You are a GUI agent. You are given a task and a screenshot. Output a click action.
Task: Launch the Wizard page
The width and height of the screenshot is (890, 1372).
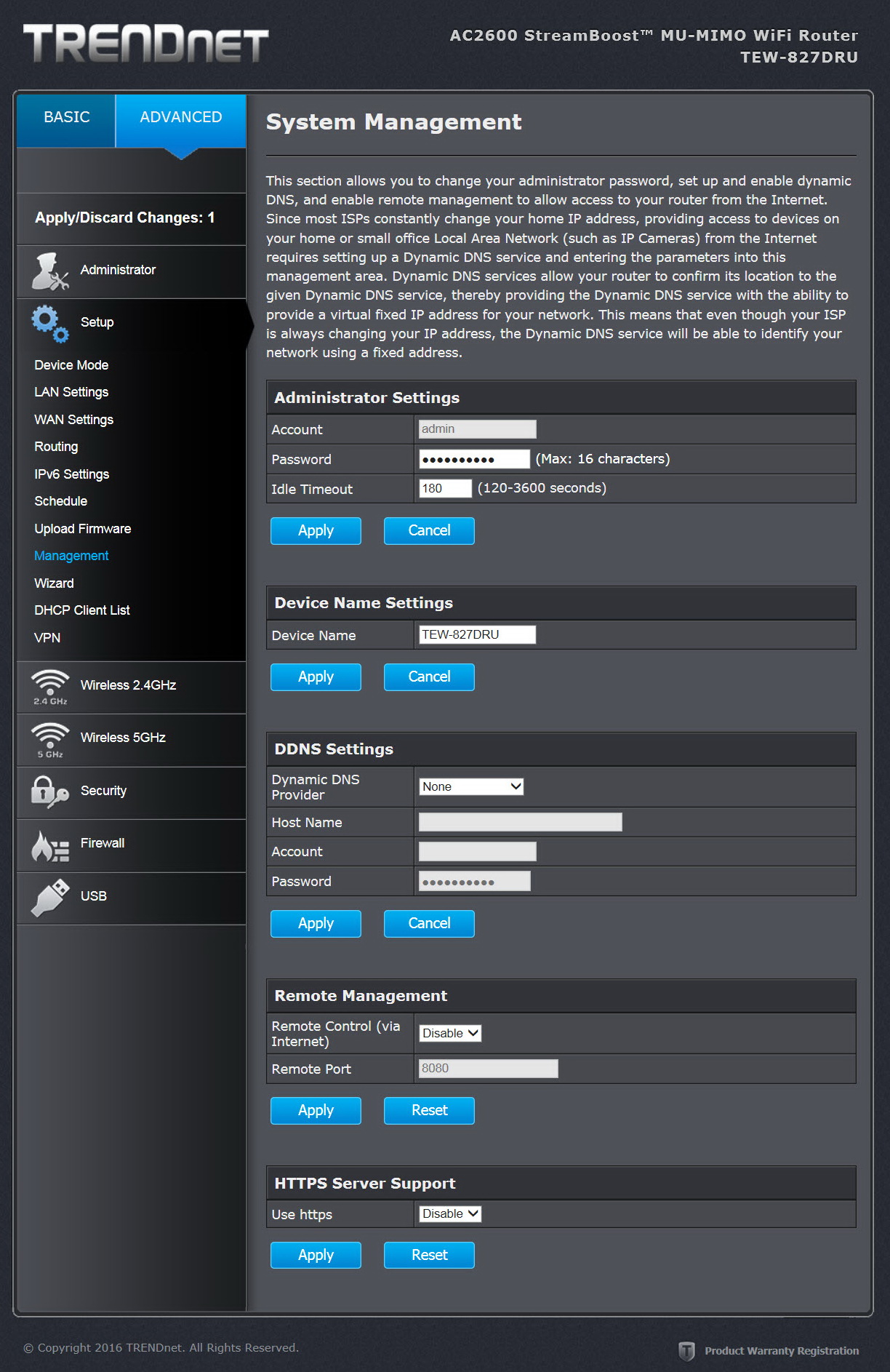[x=54, y=583]
